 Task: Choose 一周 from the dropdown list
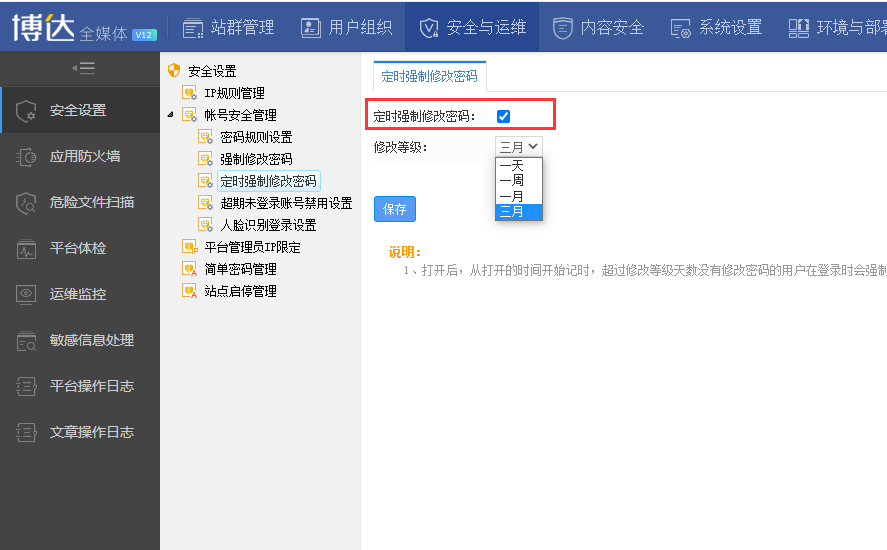coord(512,181)
